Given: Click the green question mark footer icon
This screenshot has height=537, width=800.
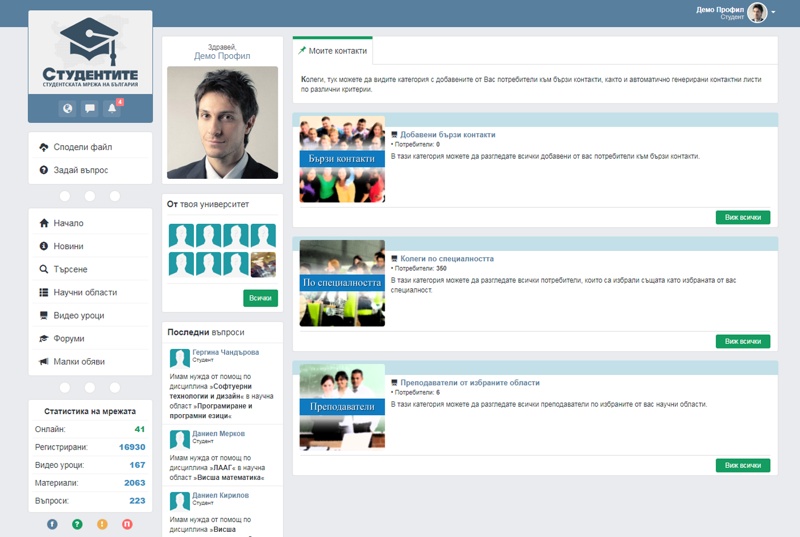Looking at the screenshot, I should coord(77,524).
